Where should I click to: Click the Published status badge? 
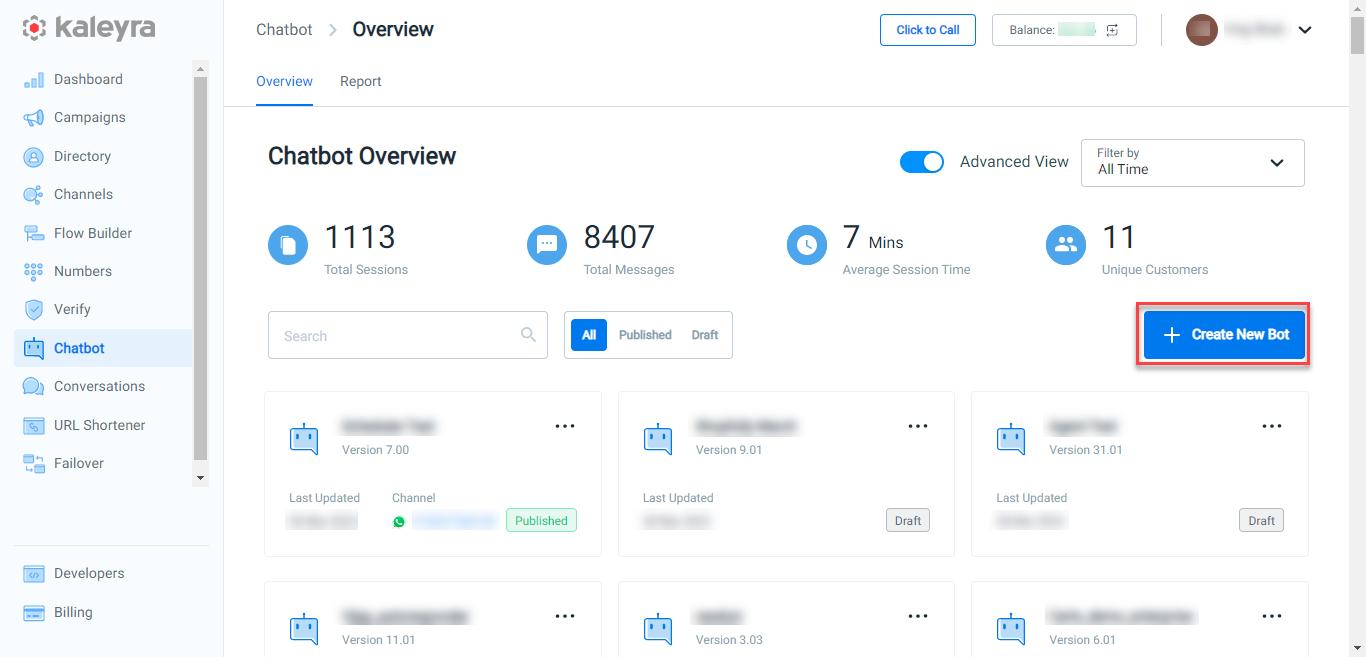[x=541, y=521]
